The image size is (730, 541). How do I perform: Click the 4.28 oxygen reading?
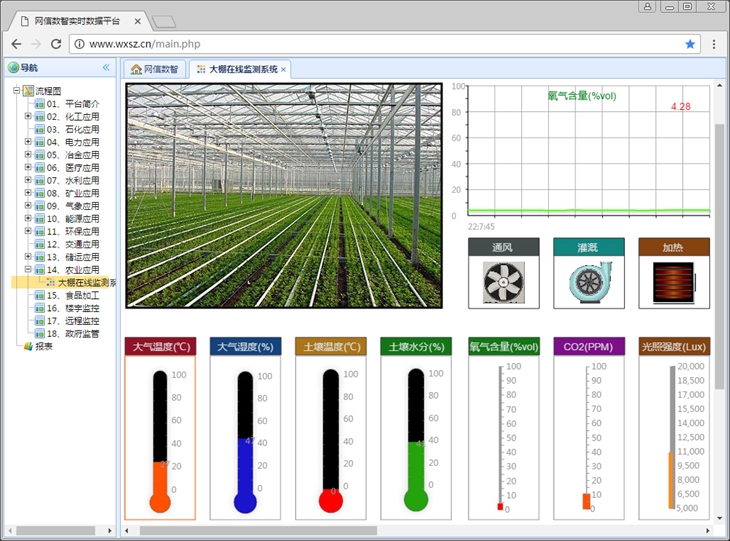point(681,107)
